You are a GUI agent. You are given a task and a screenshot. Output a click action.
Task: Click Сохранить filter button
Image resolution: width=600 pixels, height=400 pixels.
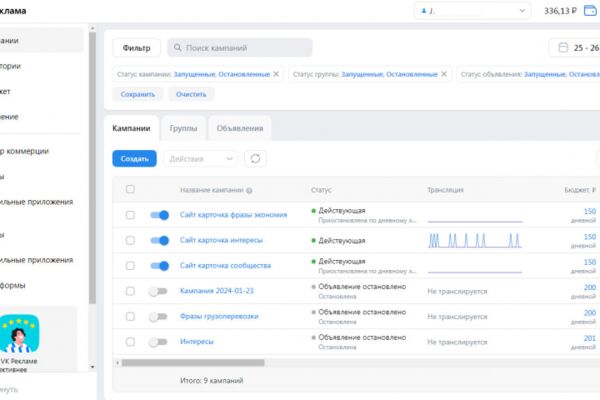138,94
